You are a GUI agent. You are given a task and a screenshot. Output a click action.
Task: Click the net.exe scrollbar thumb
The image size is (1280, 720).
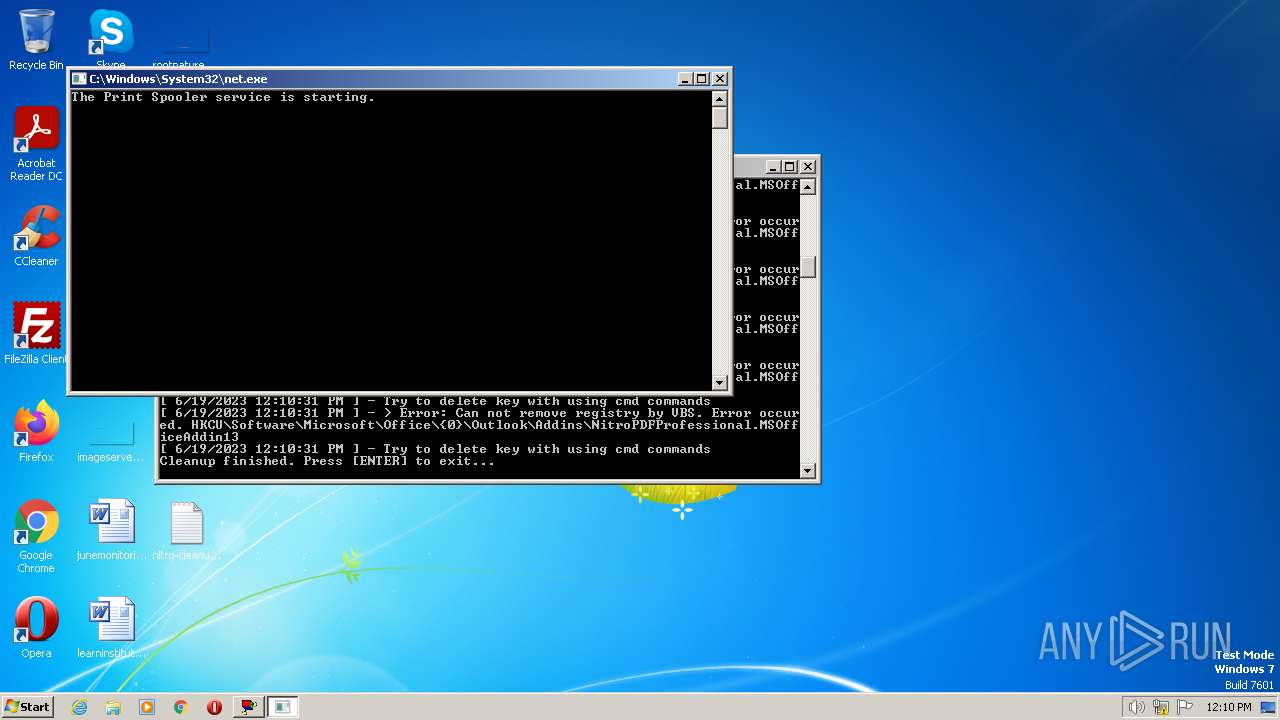(x=719, y=117)
